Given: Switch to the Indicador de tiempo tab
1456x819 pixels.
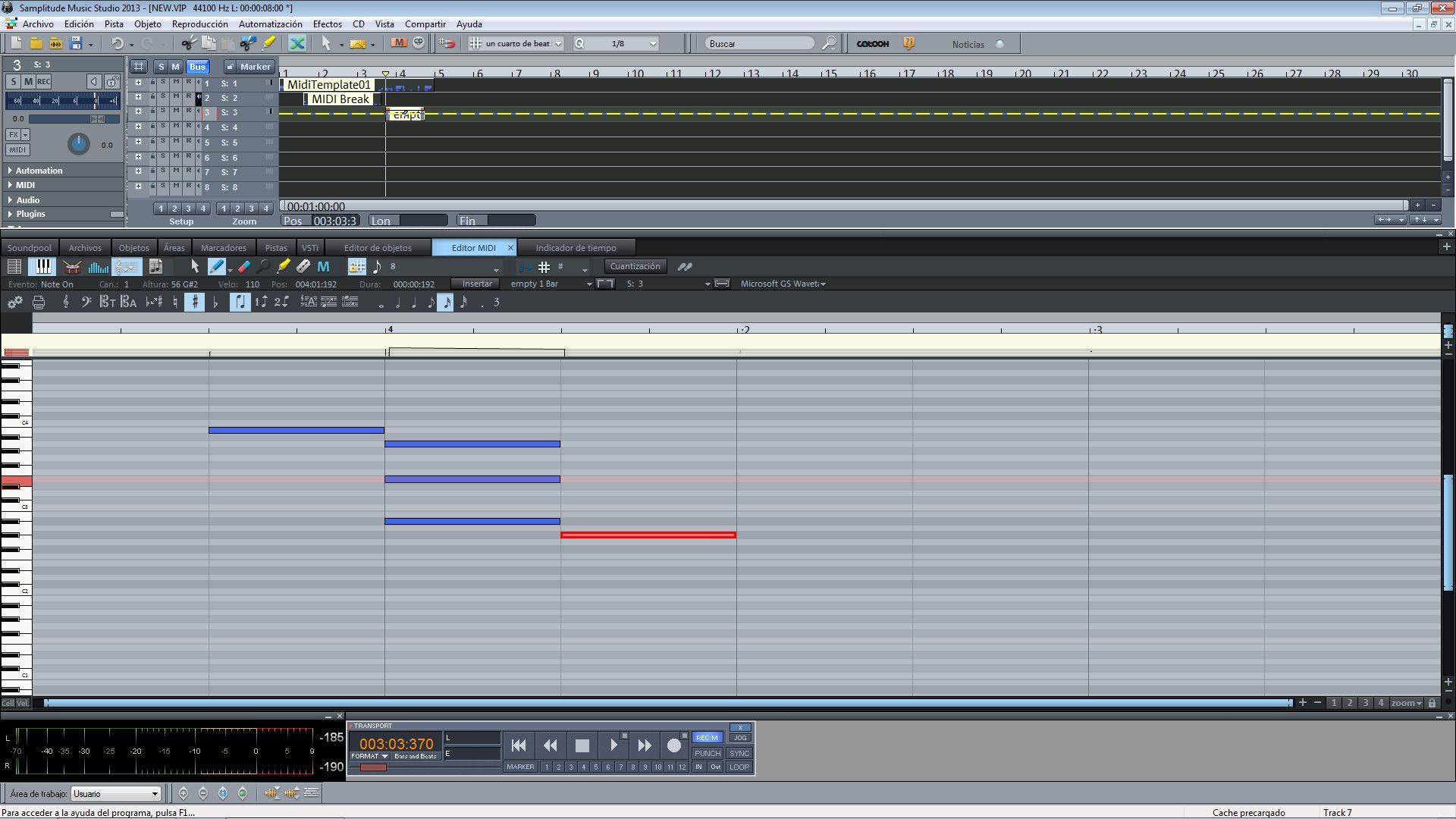Looking at the screenshot, I should [576, 248].
